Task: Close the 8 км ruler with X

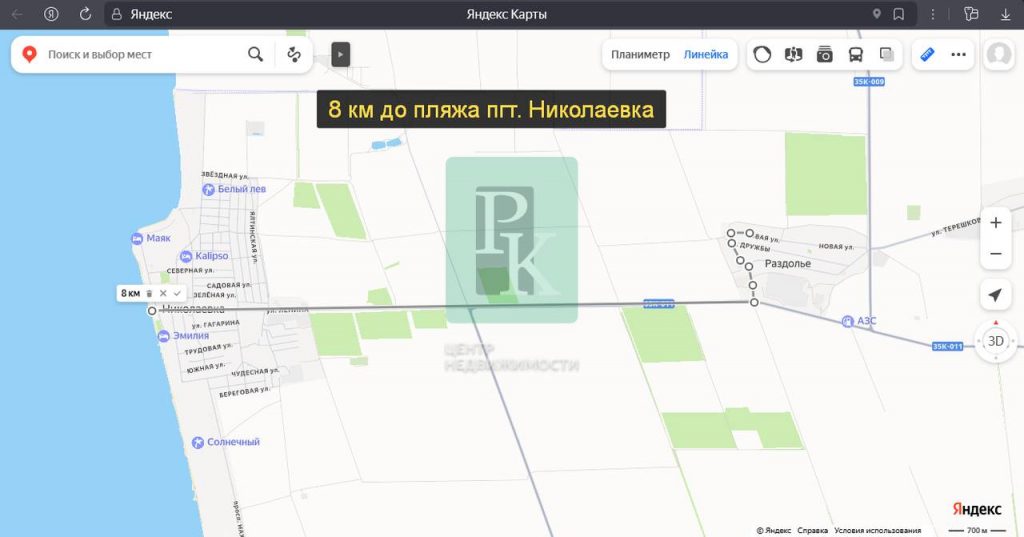Action: coord(163,293)
